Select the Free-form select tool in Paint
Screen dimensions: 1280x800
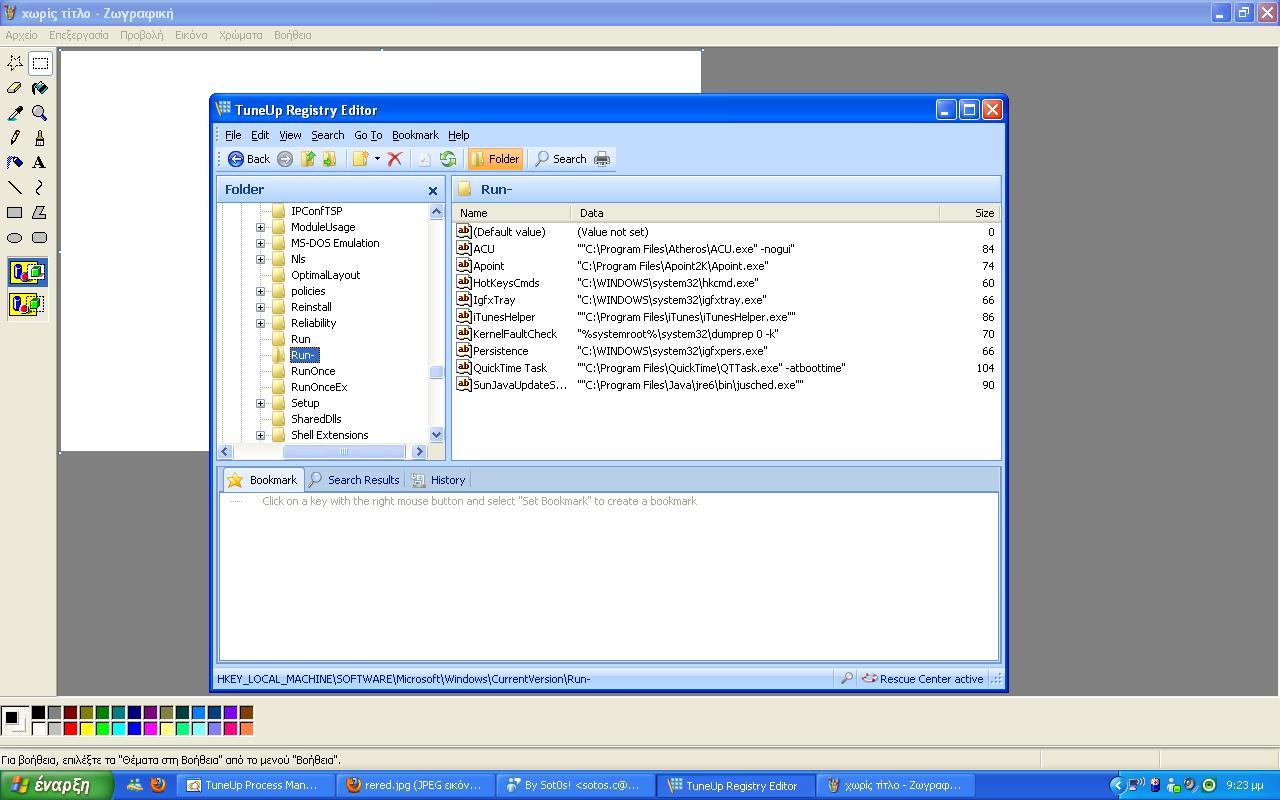point(15,63)
